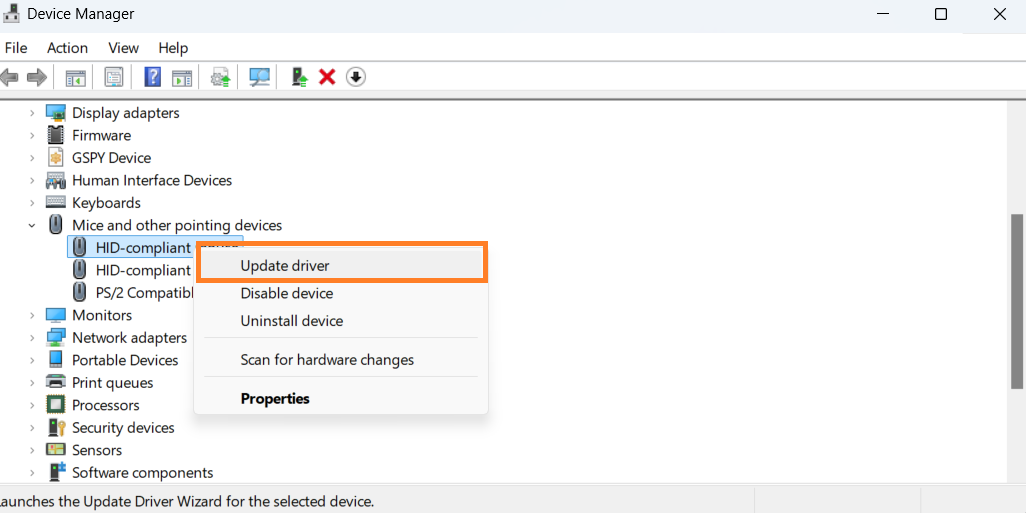The height and width of the screenshot is (513, 1026).
Task: Click the Processors chip icon
Action: click(56, 405)
